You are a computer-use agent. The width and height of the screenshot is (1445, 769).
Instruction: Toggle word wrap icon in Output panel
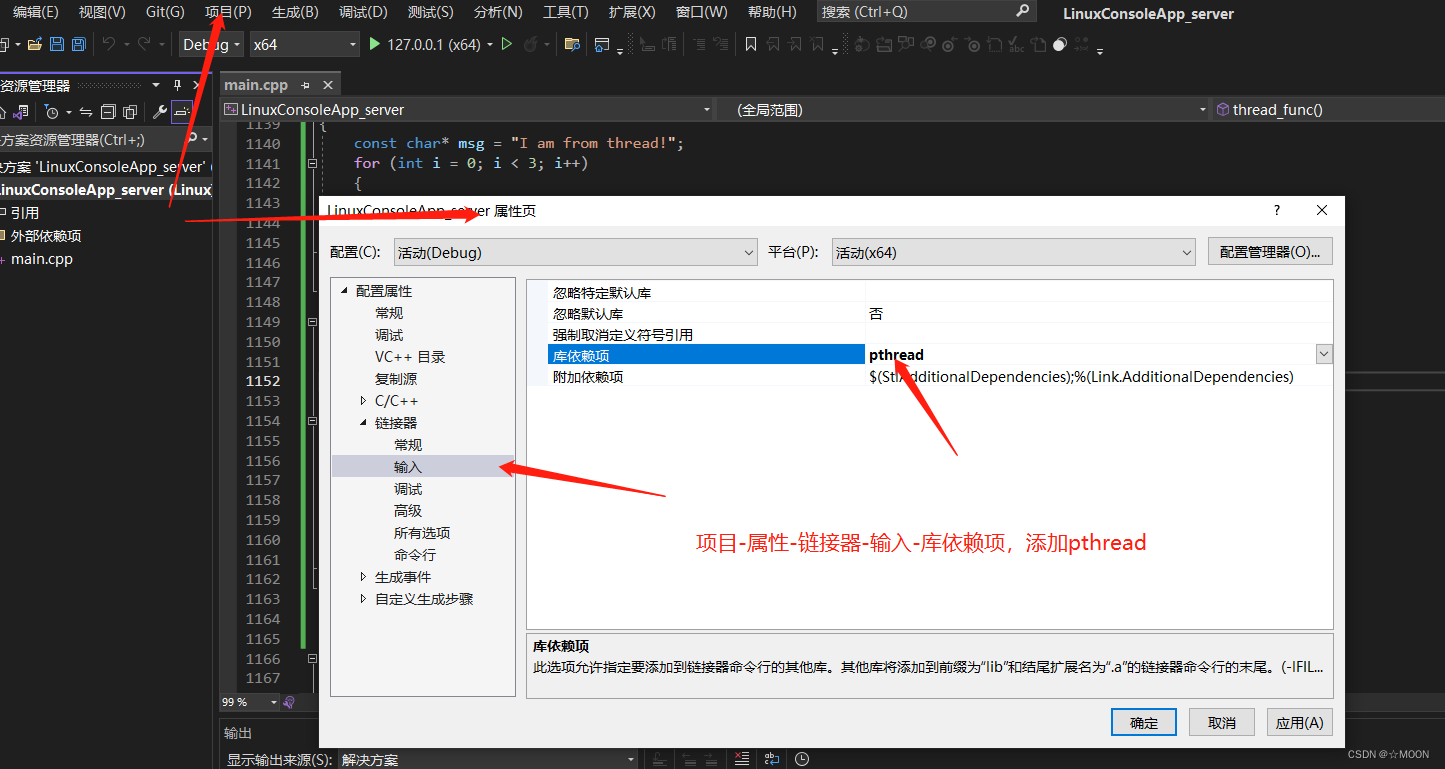[x=772, y=759]
